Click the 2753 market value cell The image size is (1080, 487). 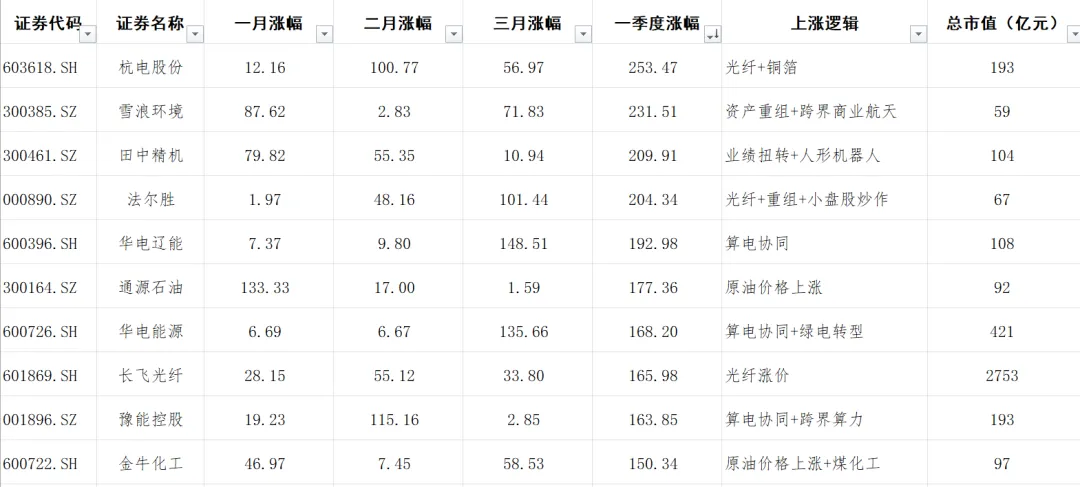click(x=1001, y=376)
